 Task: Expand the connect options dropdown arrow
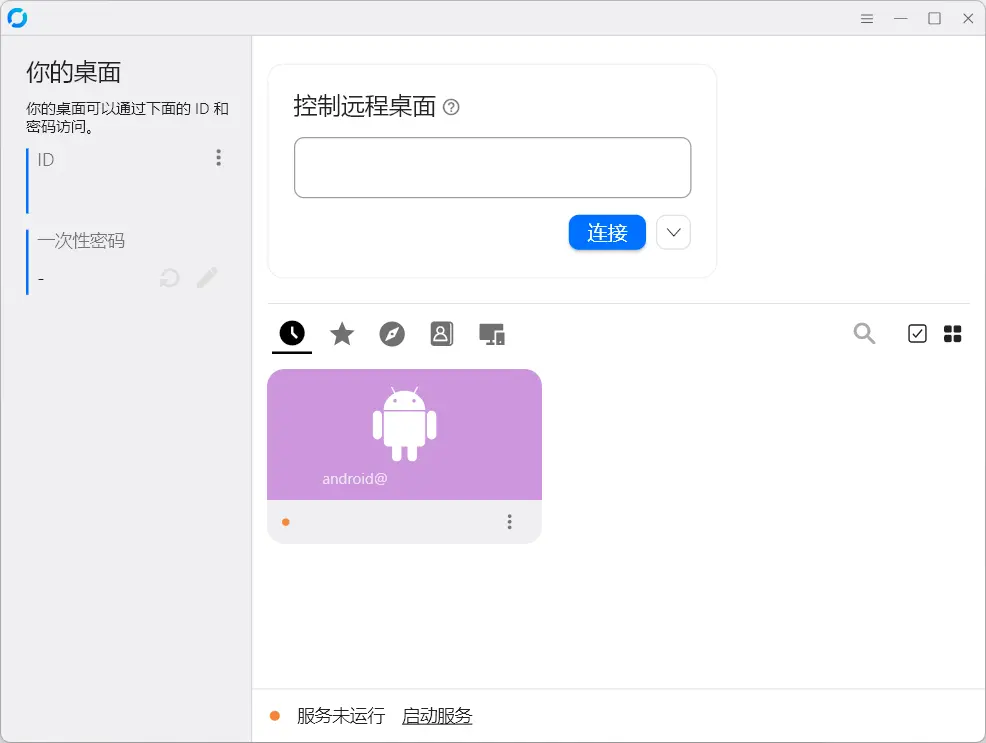pos(673,233)
